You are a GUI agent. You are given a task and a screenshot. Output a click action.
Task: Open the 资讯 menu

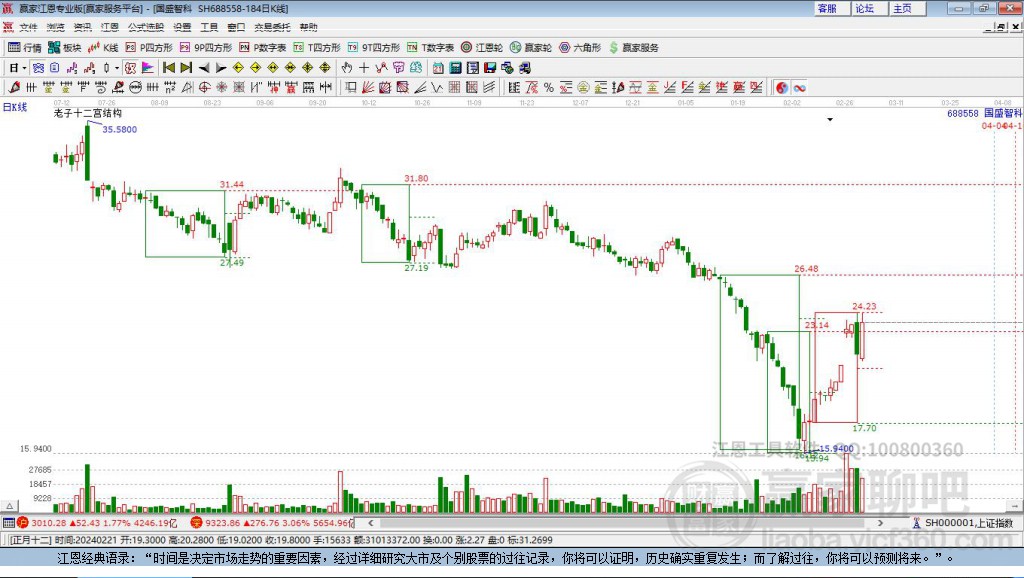[82, 27]
